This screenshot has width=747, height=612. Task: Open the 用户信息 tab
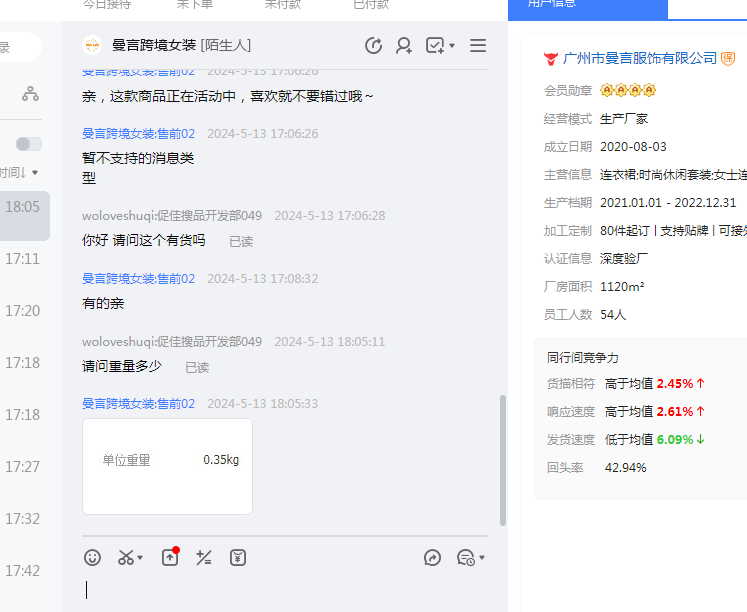pyautogui.click(x=588, y=9)
